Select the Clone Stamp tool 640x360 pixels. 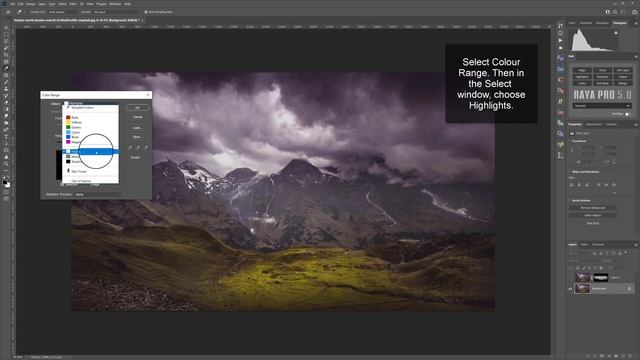pos(6,89)
